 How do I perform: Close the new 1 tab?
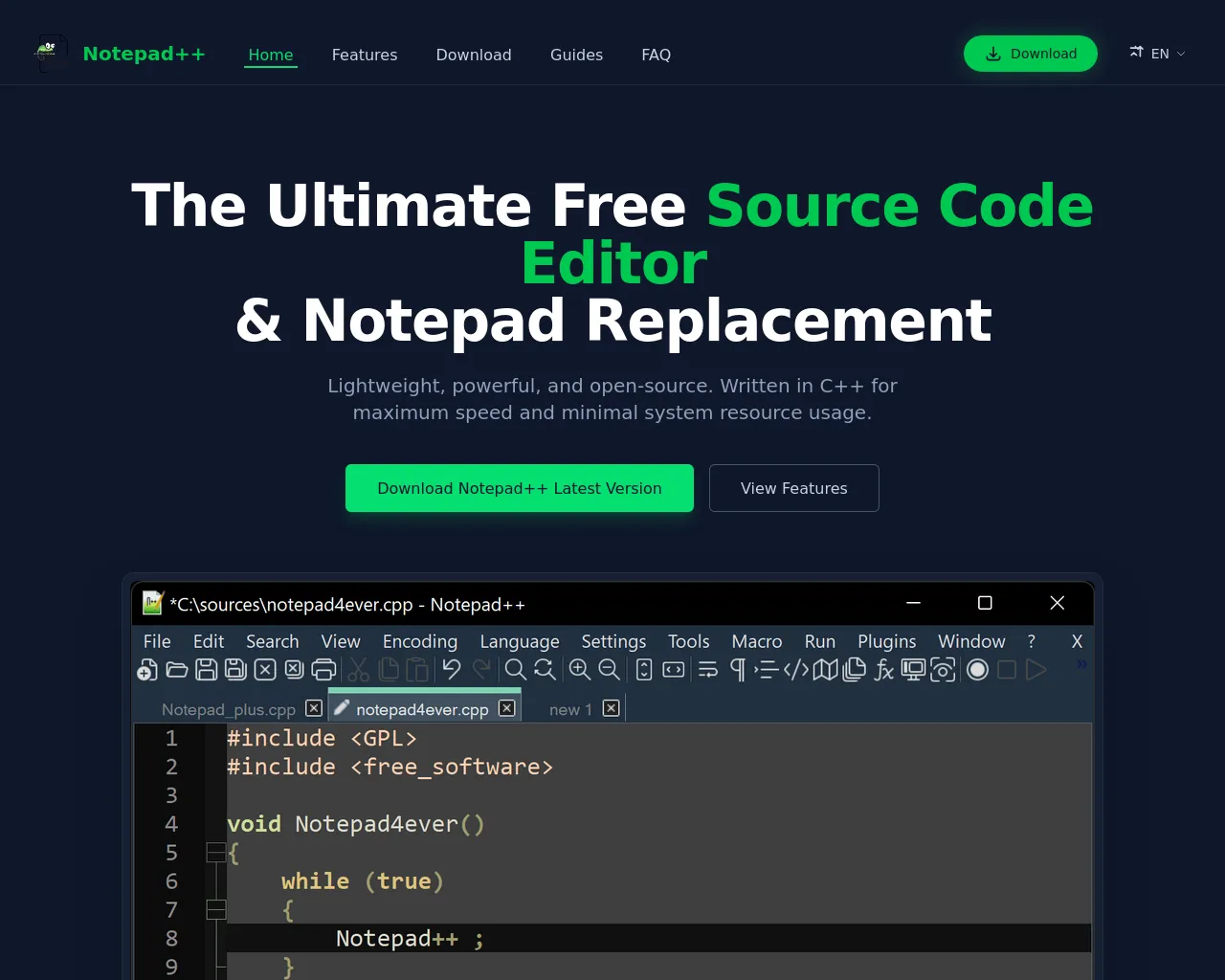(612, 708)
